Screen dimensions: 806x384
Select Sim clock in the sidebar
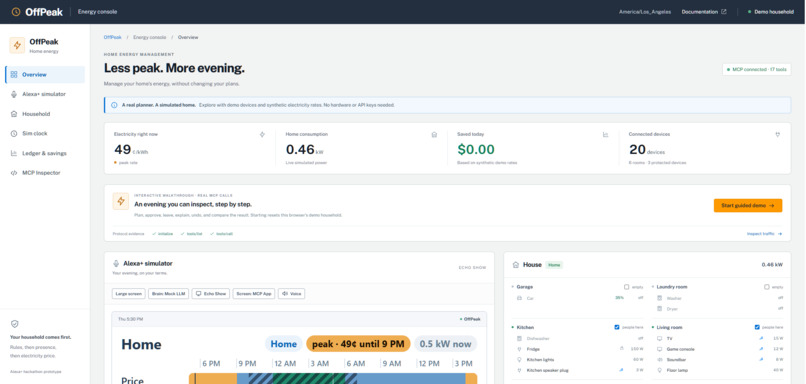45,134
